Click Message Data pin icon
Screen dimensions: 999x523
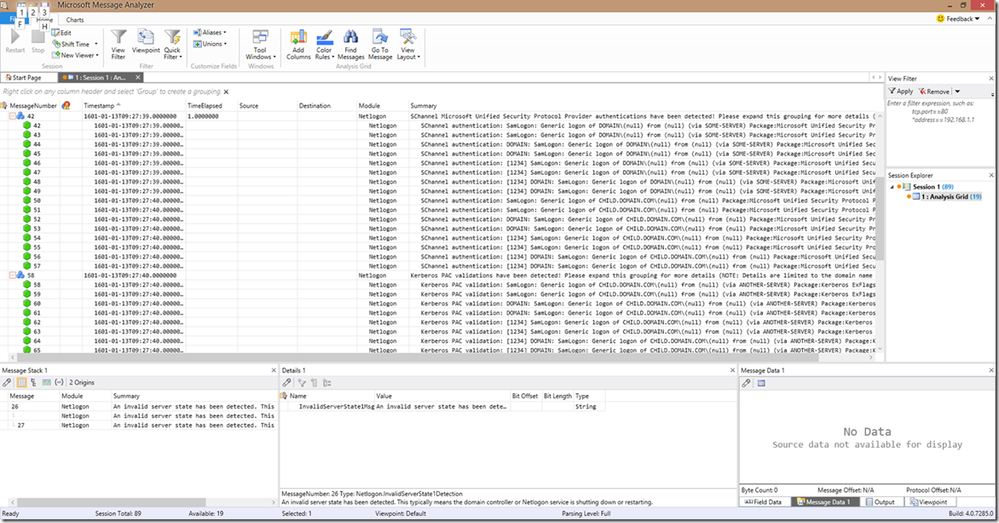746,383
